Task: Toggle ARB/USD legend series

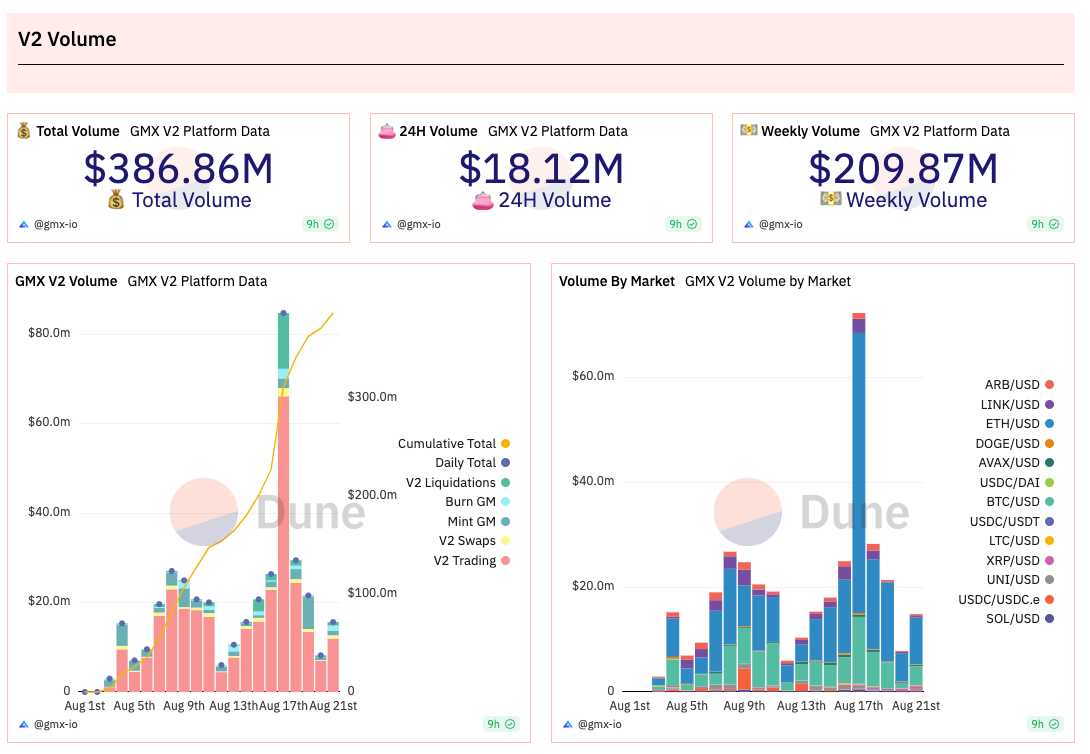Action: 1019,384
